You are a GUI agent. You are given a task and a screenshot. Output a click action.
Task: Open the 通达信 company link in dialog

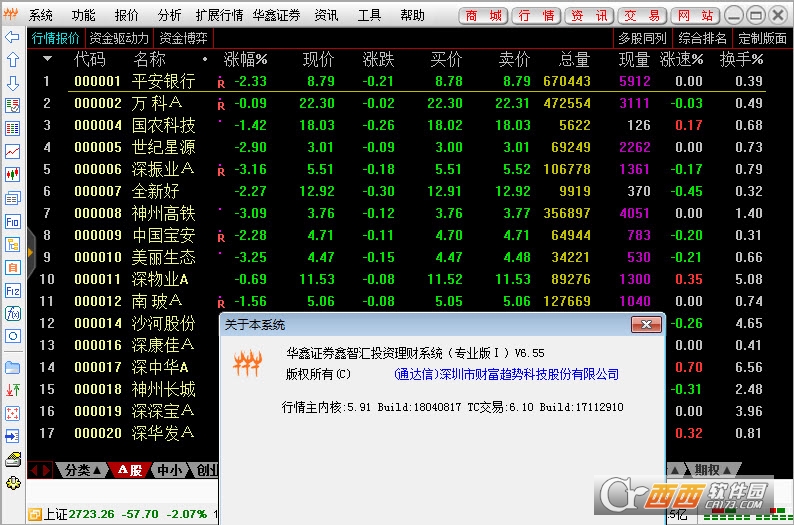point(506,374)
